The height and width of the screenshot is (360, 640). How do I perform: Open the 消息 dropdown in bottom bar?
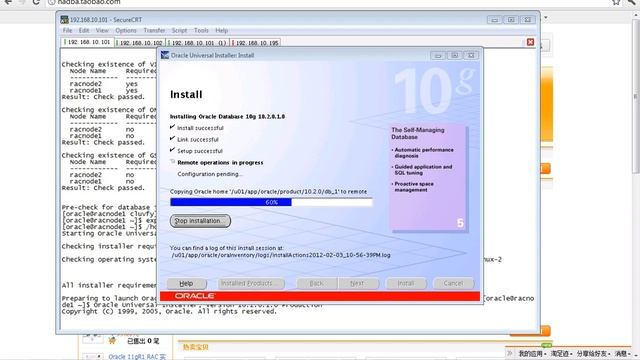623,353
